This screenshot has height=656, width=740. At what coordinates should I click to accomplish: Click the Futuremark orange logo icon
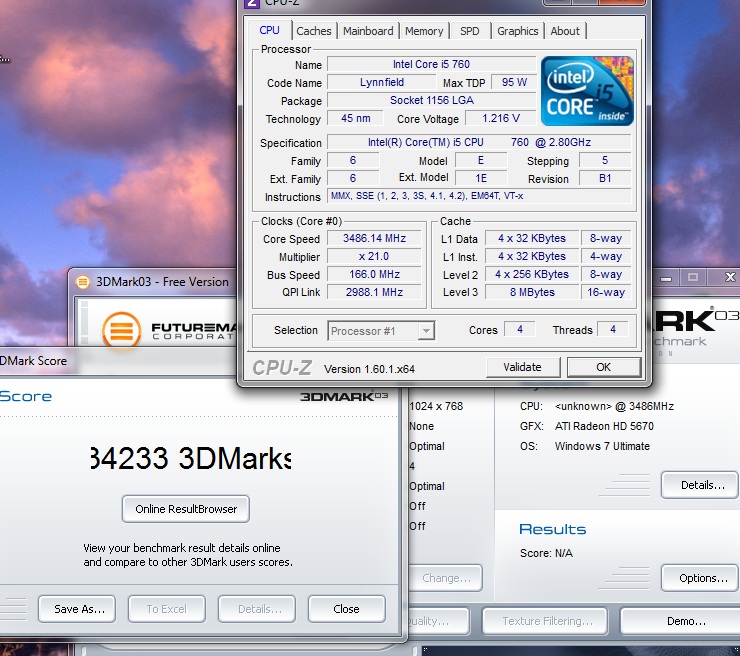(121, 329)
